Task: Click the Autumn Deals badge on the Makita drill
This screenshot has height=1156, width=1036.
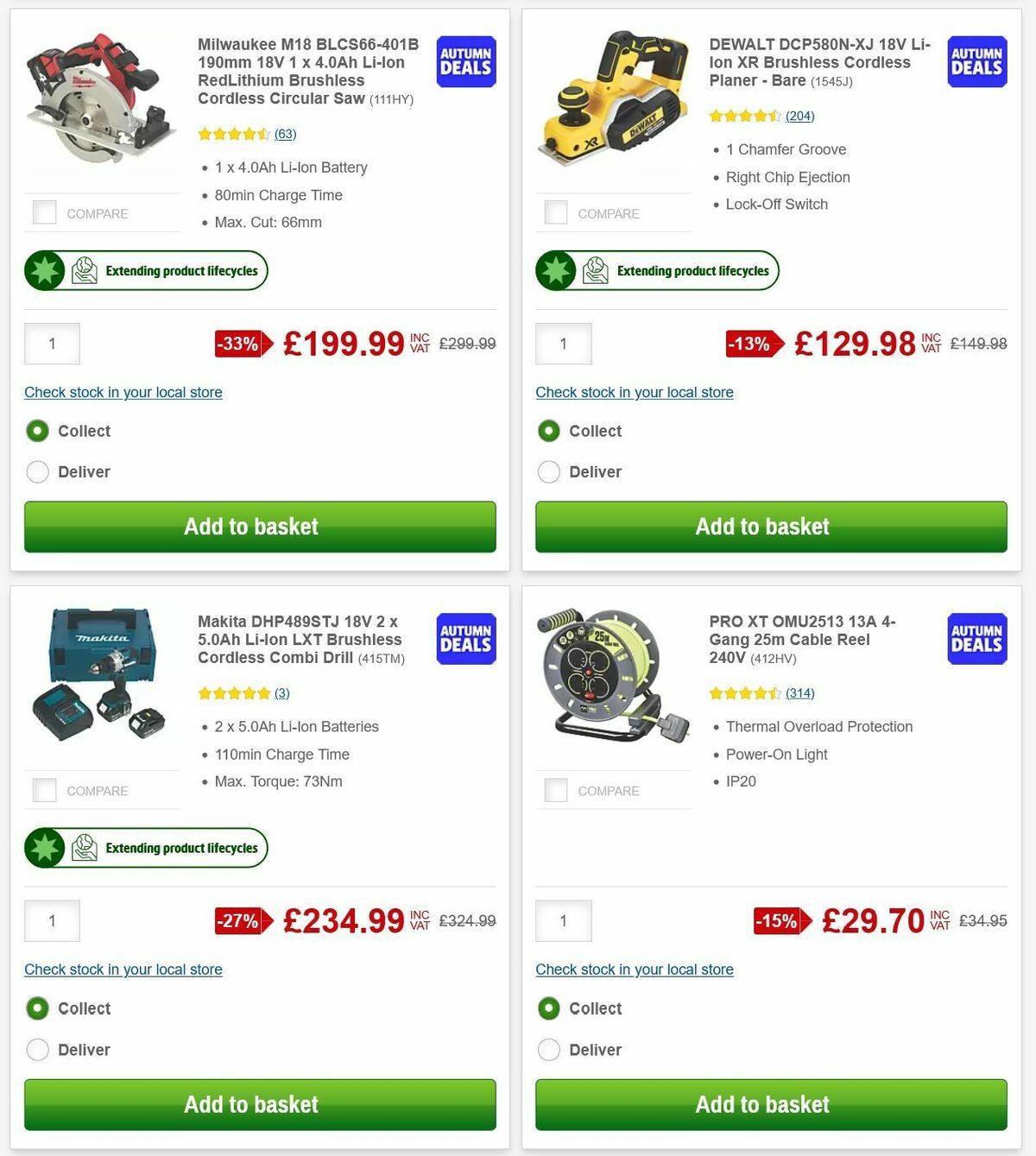Action: pyautogui.click(x=465, y=639)
